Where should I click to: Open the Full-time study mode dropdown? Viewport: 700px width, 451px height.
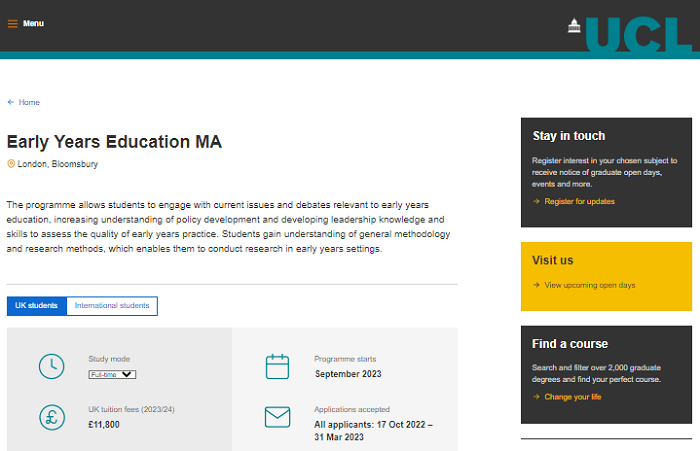pos(112,374)
